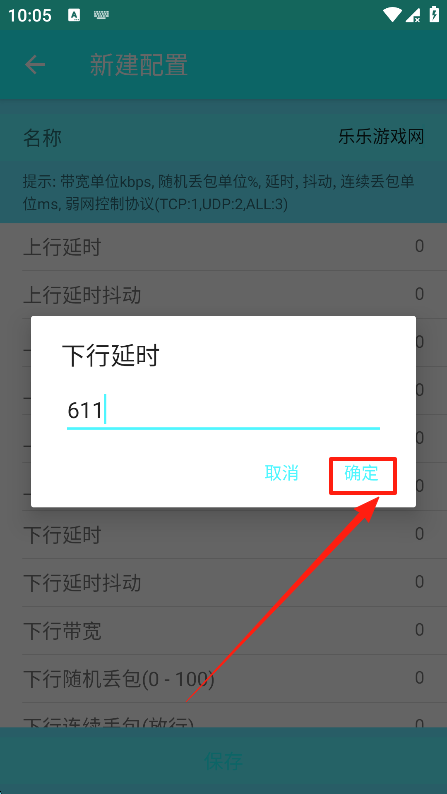Select the 下行延时抖动 list row
Screen dimensions: 447x794
(223, 583)
